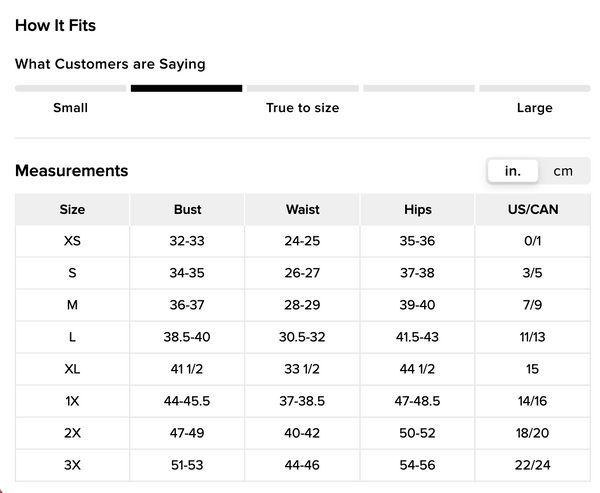Click the Size column header
600x493 pixels.
pyautogui.click(x=72, y=210)
